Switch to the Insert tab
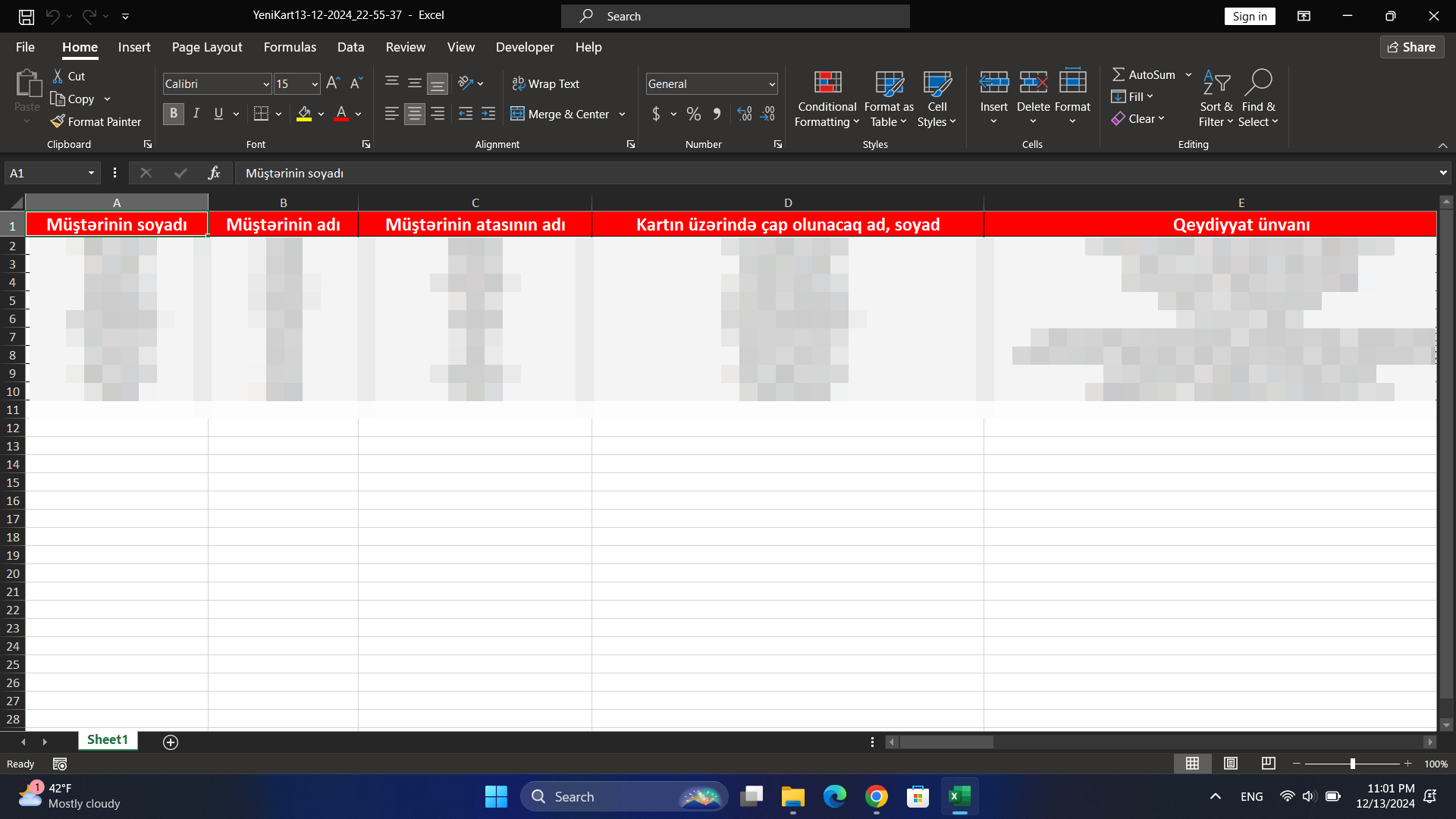Viewport: 1456px width, 819px height. tap(134, 47)
